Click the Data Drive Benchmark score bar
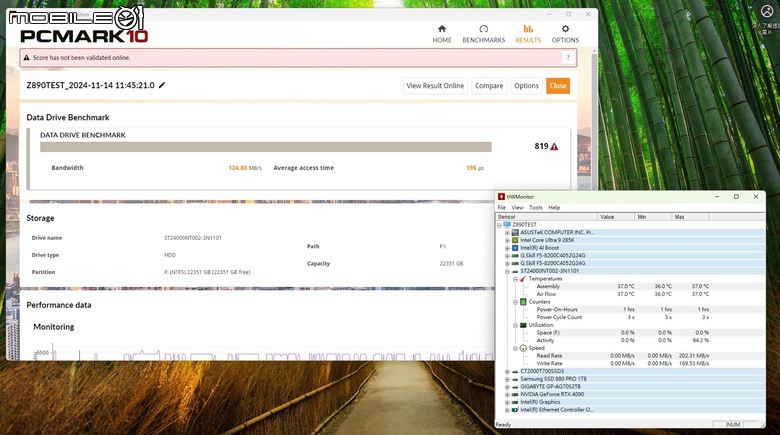This screenshot has height=435, width=780. coord(266,147)
